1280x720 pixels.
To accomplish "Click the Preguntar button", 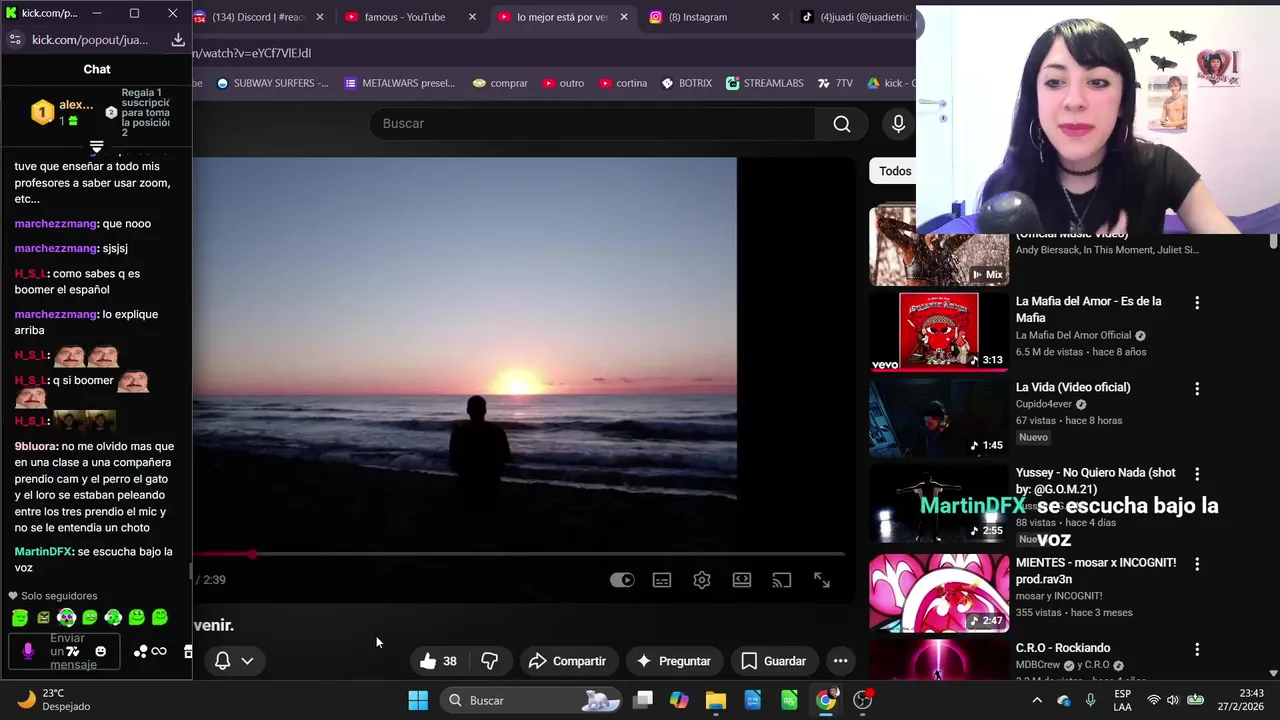I will [673, 661].
